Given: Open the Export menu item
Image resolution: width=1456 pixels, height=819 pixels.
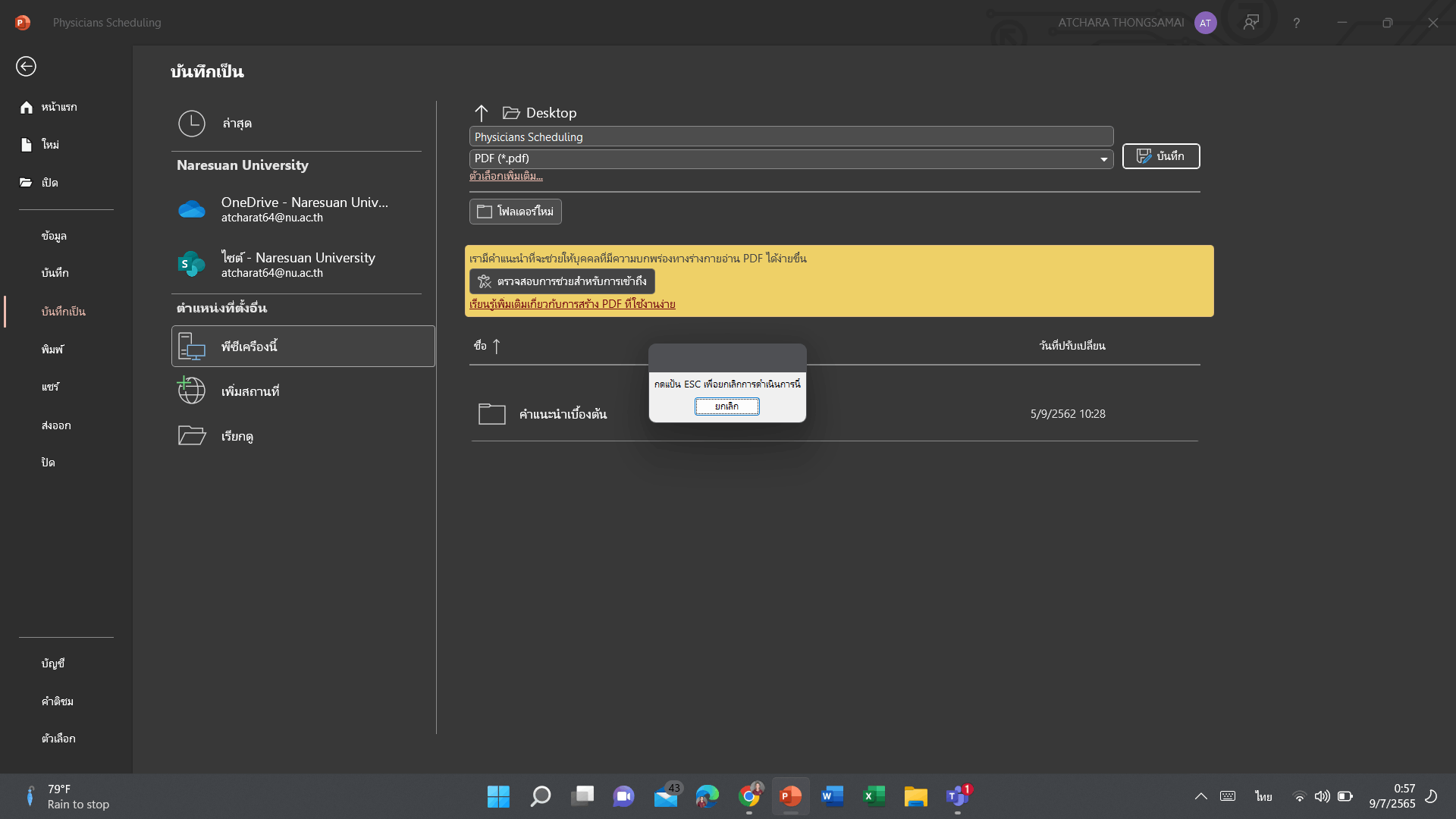Looking at the screenshot, I should 56,425.
